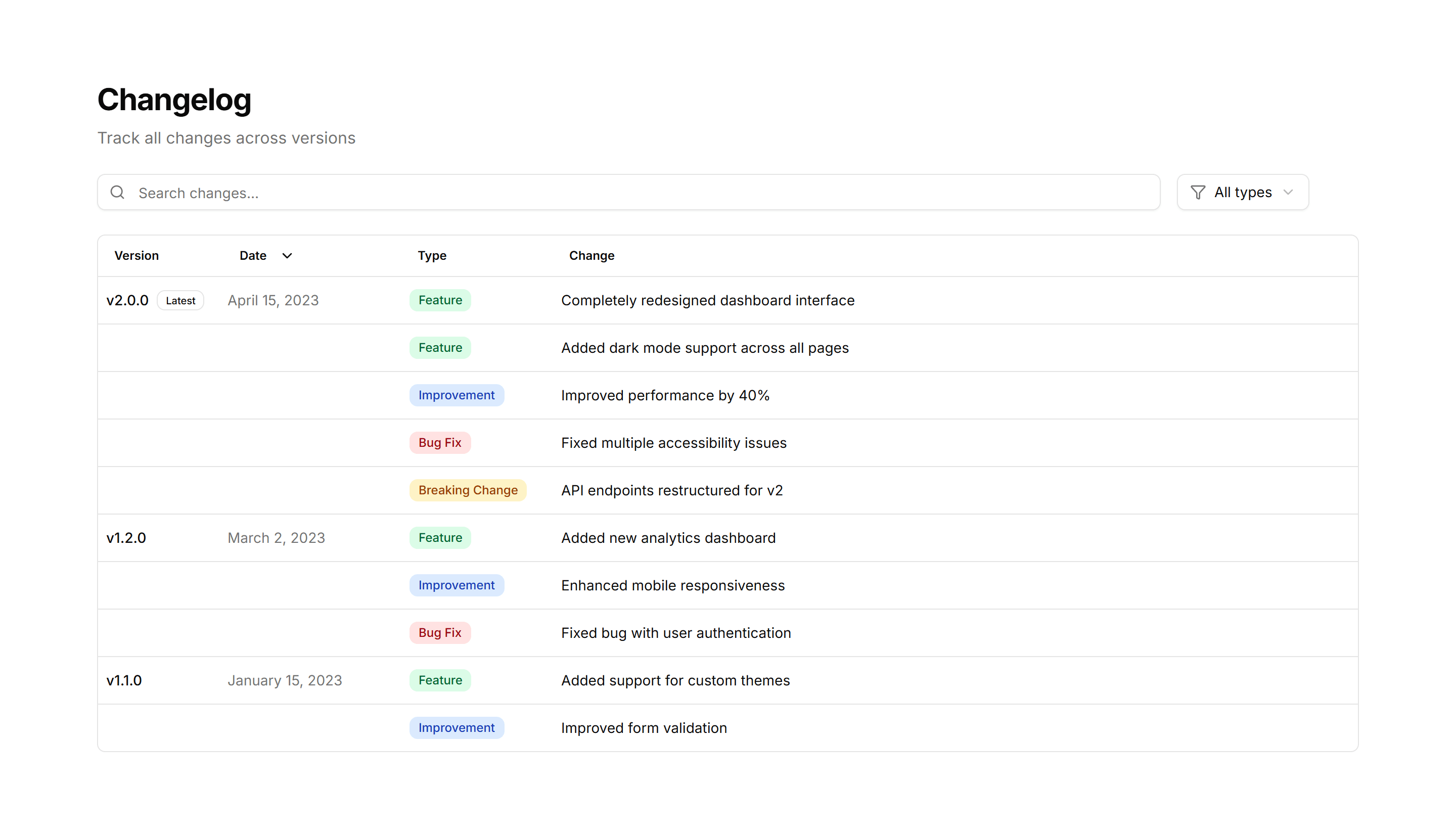Click the search magnifier icon

[117, 192]
